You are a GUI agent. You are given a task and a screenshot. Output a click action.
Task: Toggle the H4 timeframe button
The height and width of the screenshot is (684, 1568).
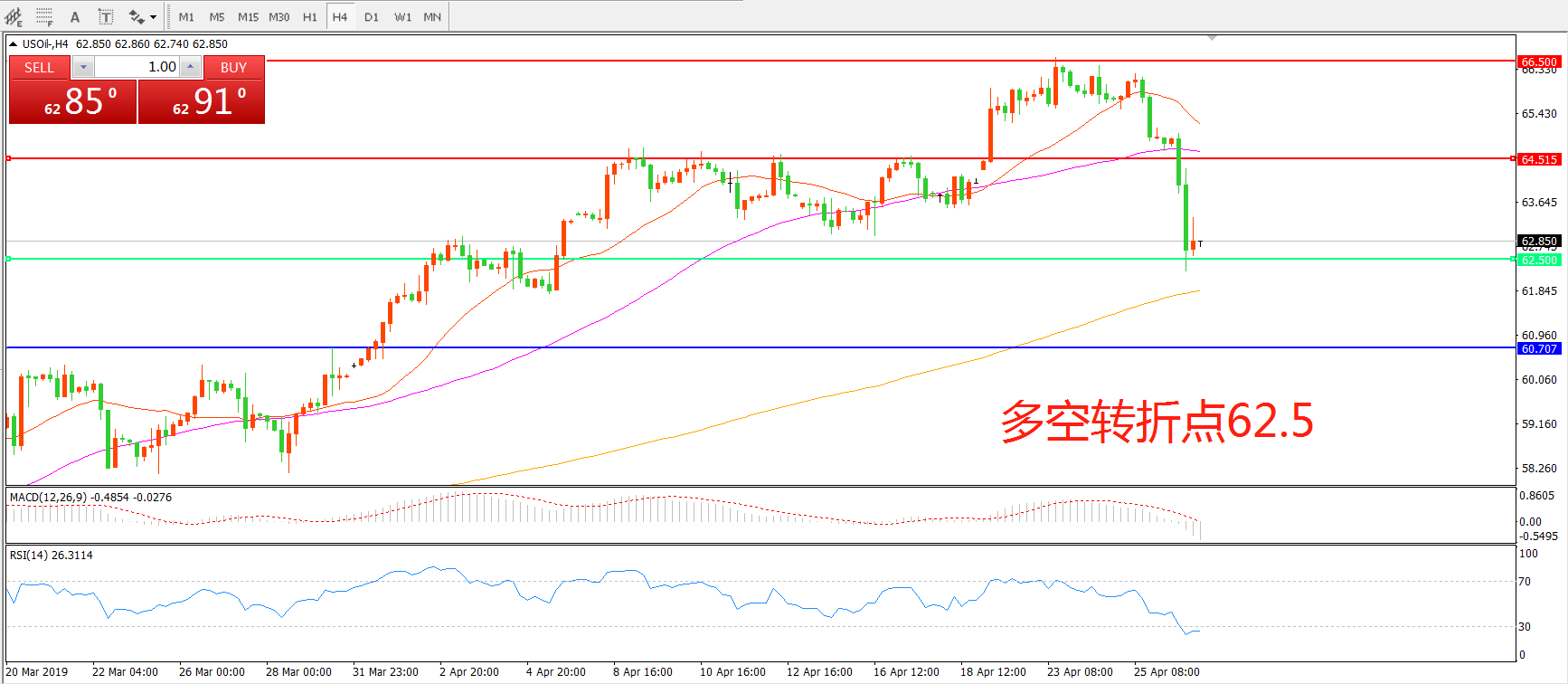coord(340,16)
